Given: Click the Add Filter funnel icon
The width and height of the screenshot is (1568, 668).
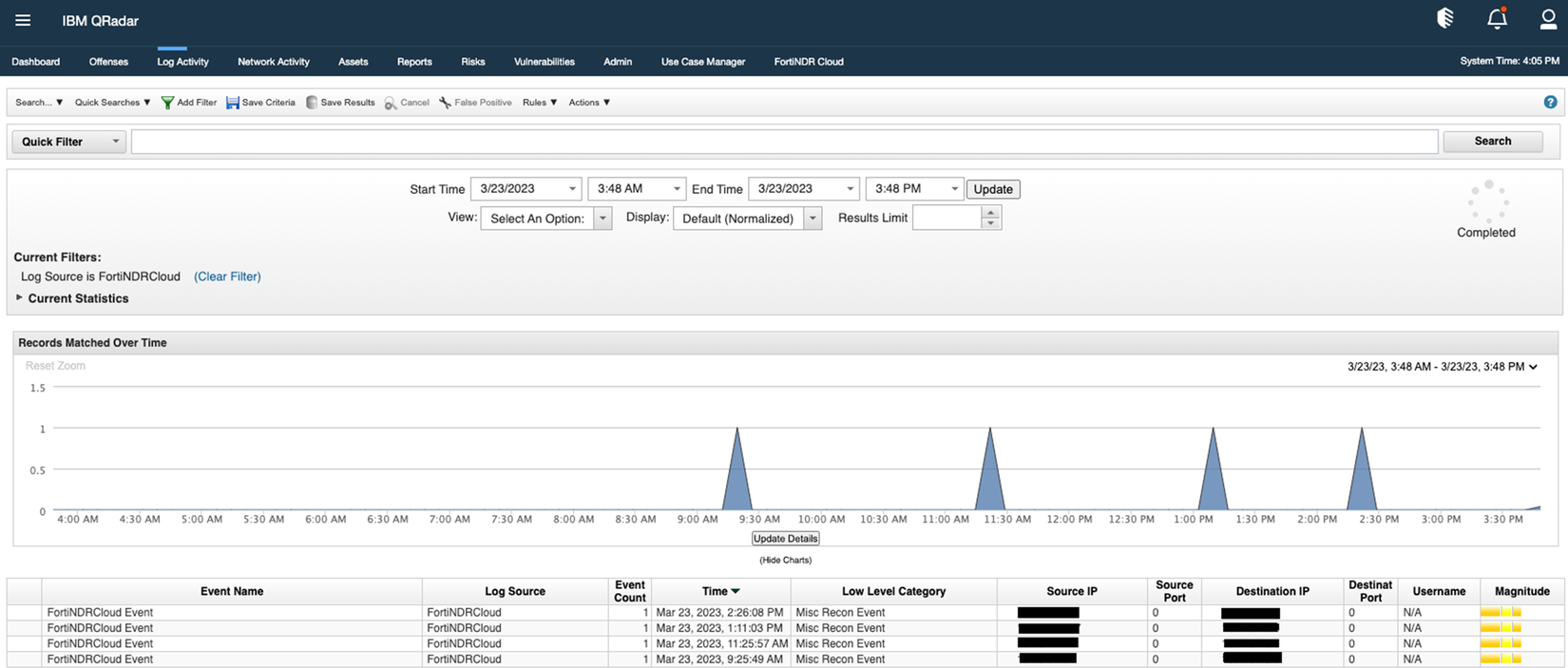Looking at the screenshot, I should [167, 103].
